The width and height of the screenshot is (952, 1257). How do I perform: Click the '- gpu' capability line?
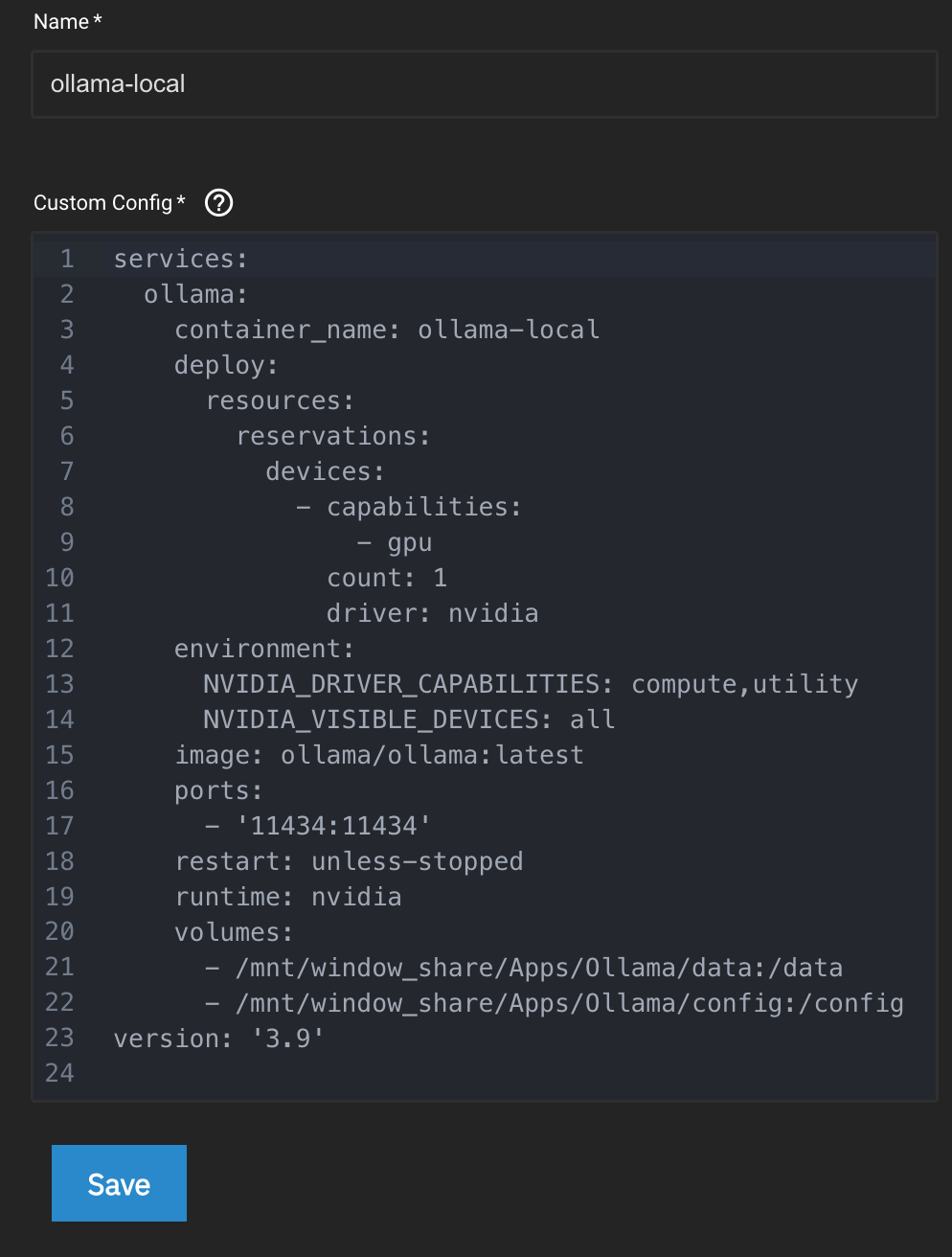tap(395, 542)
